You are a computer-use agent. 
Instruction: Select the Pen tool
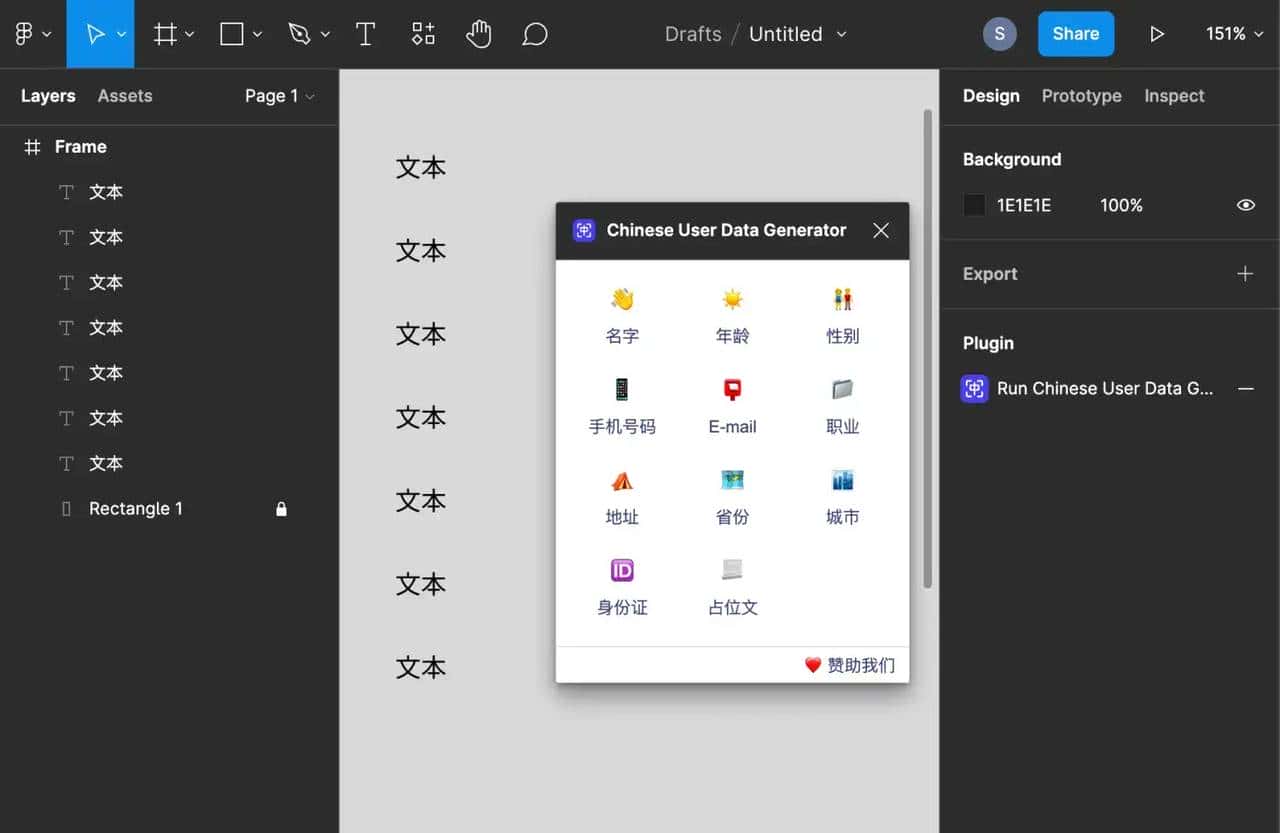click(300, 33)
